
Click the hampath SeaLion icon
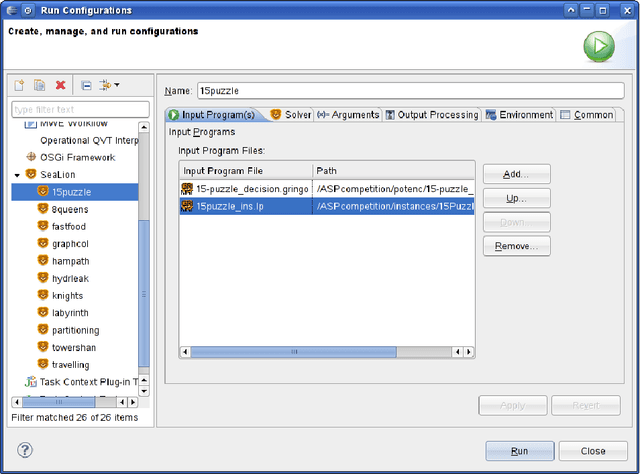pos(43,260)
